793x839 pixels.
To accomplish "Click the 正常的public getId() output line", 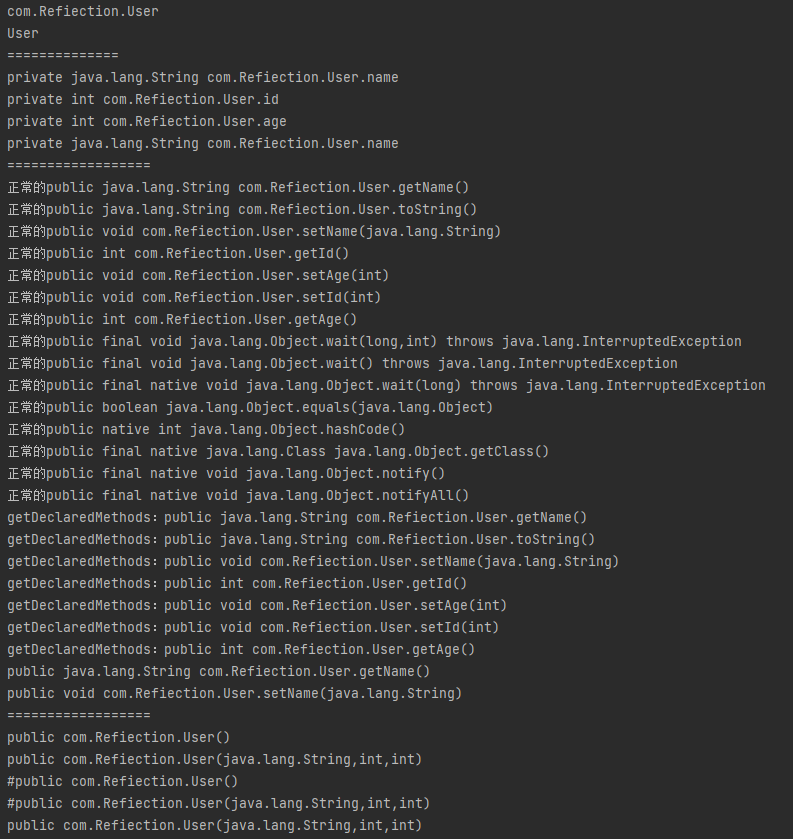I will (x=178, y=253).
